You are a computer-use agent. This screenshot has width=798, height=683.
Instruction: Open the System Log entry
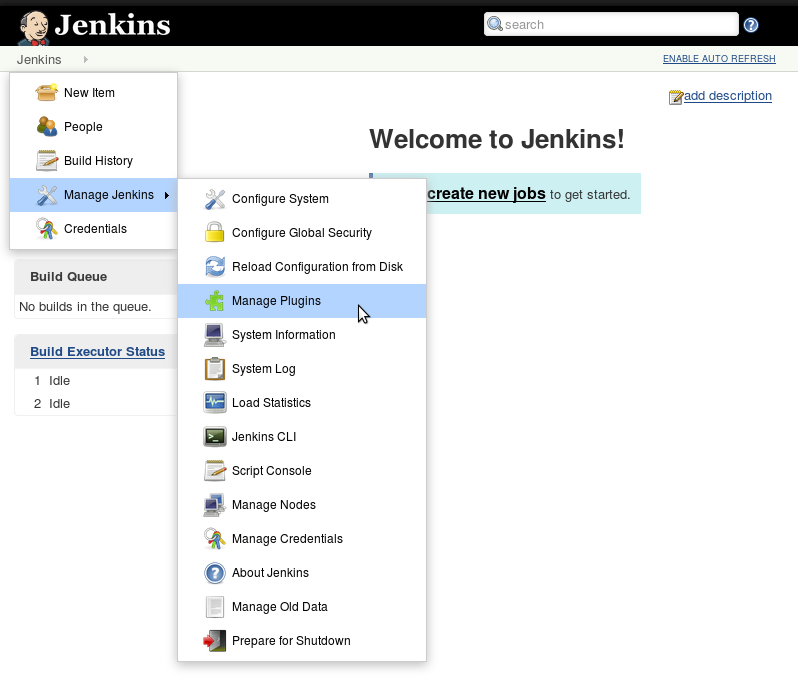[x=302, y=369]
